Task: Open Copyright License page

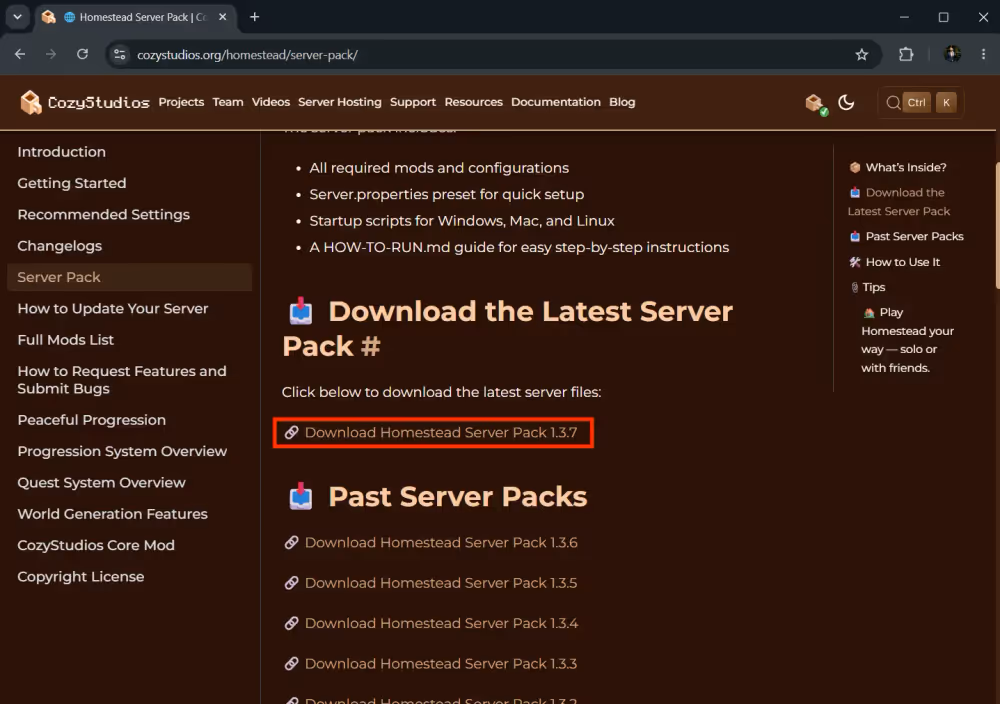Action: 80,576
